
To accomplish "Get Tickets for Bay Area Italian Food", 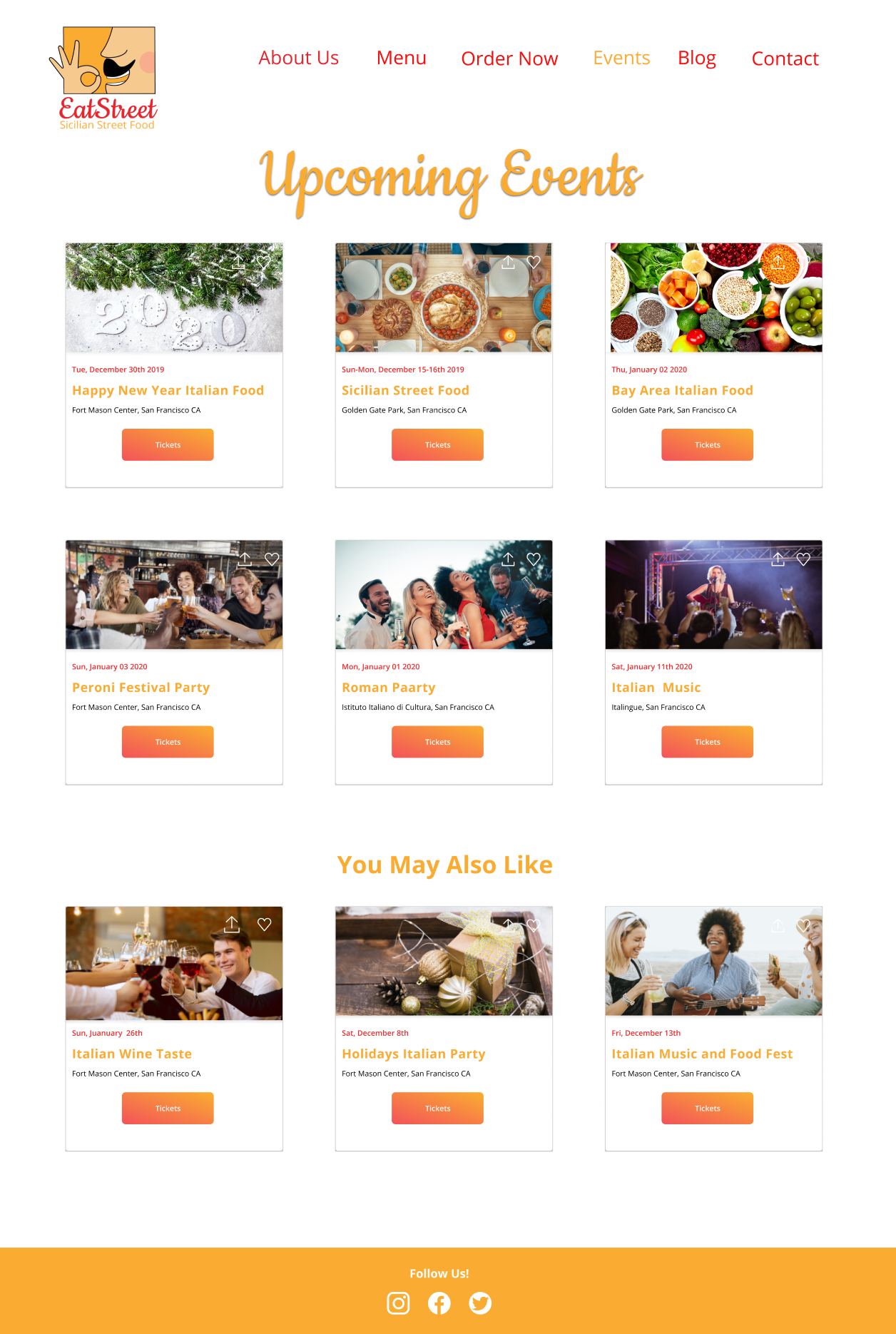I will 707,444.
